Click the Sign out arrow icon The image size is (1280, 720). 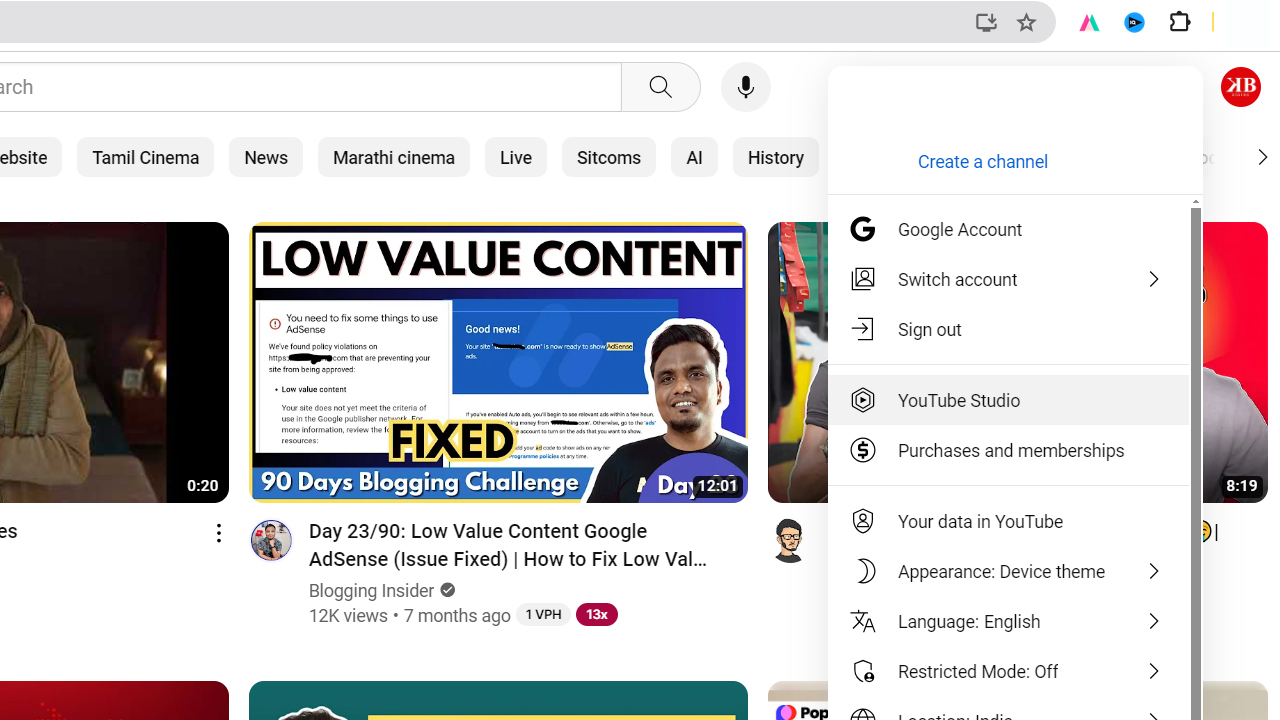pyautogui.click(x=863, y=329)
